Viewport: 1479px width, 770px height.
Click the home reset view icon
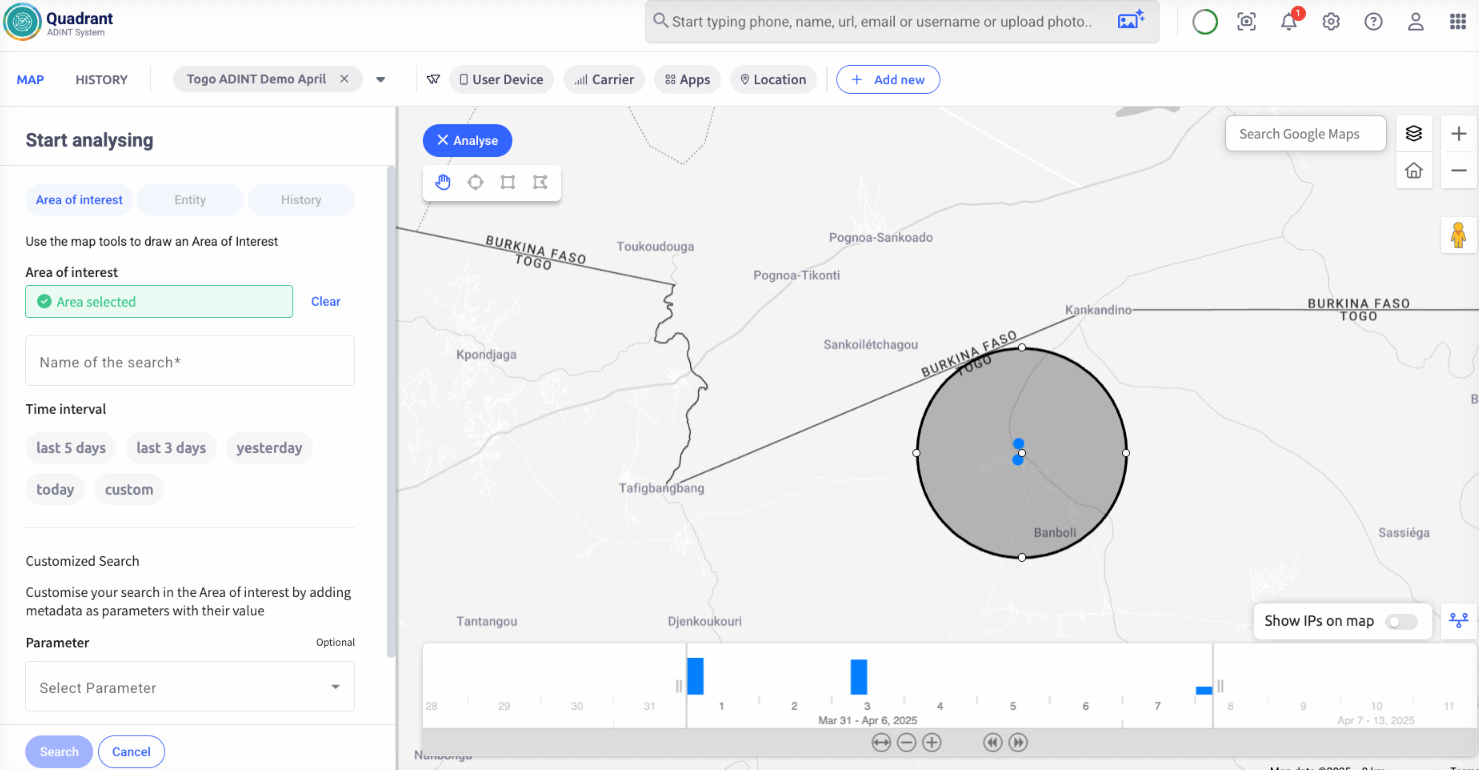tap(1413, 170)
